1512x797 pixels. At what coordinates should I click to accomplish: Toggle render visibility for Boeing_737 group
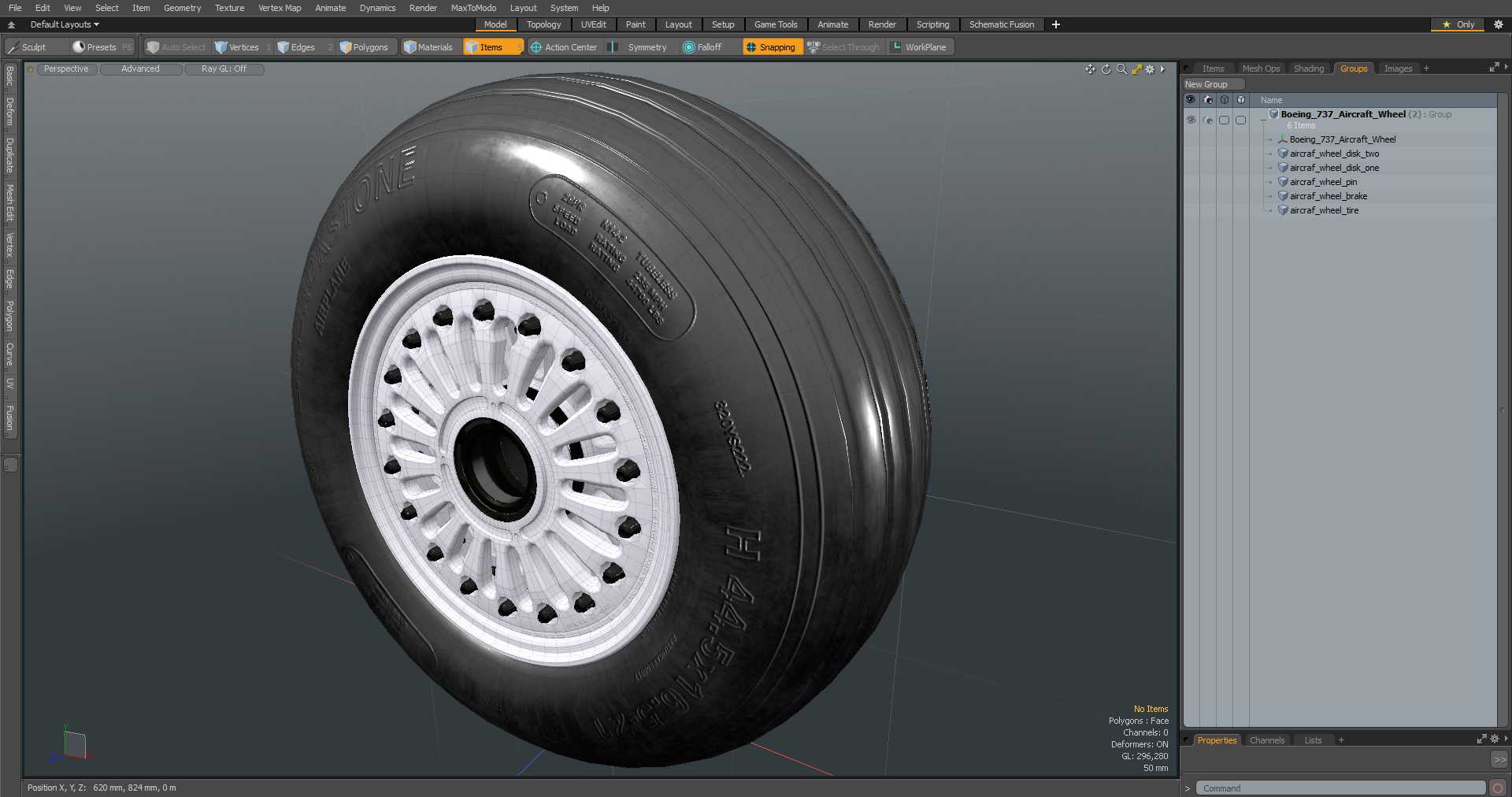[1207, 120]
